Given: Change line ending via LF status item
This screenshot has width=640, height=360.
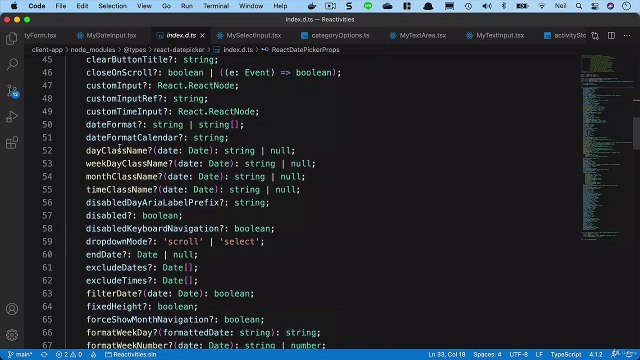Looking at the screenshot, I should (x=539, y=355).
